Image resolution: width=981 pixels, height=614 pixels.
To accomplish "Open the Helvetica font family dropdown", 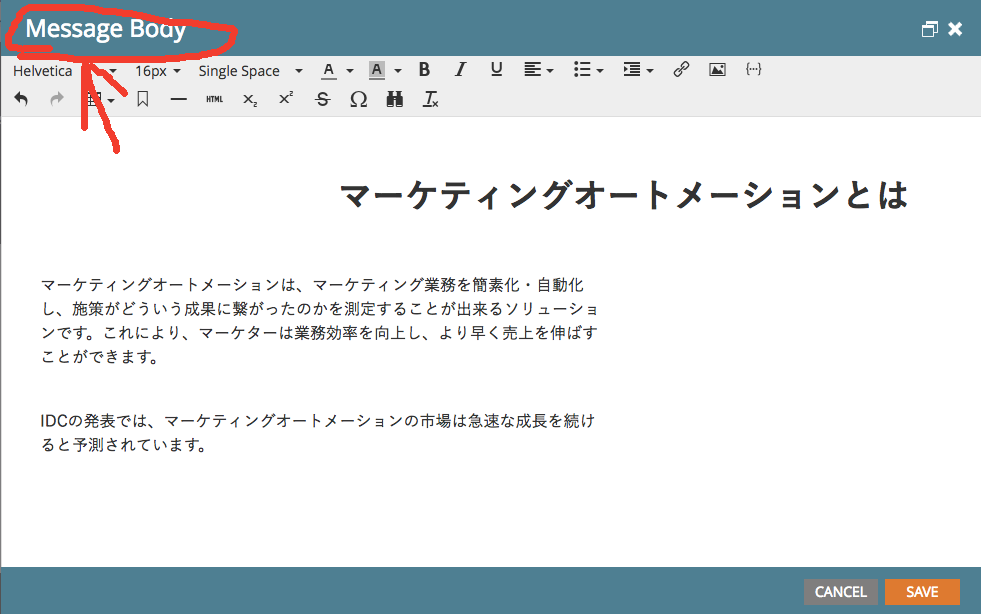I will 62,71.
